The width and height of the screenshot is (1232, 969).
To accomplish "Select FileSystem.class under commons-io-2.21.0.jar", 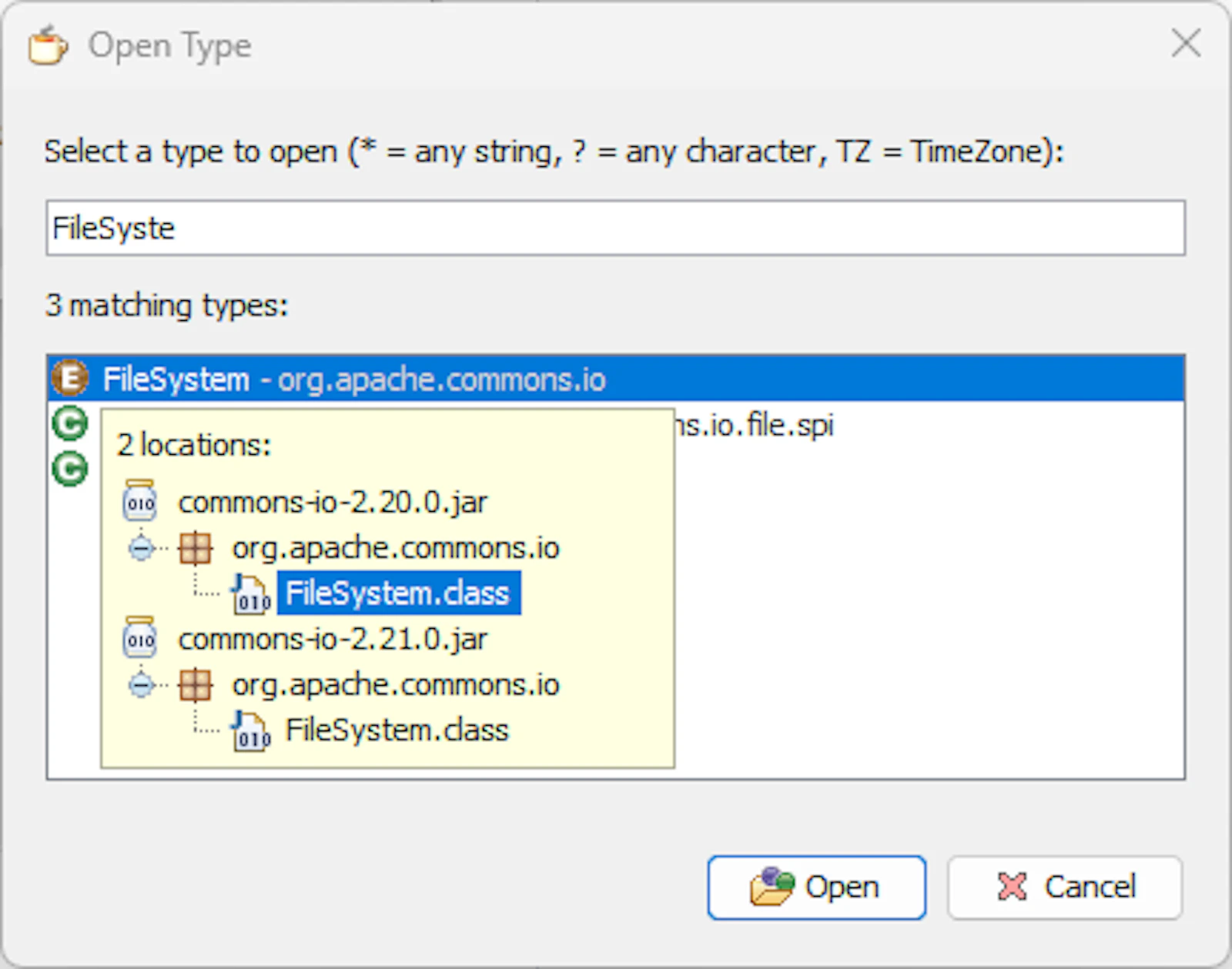I will pyautogui.click(x=397, y=730).
